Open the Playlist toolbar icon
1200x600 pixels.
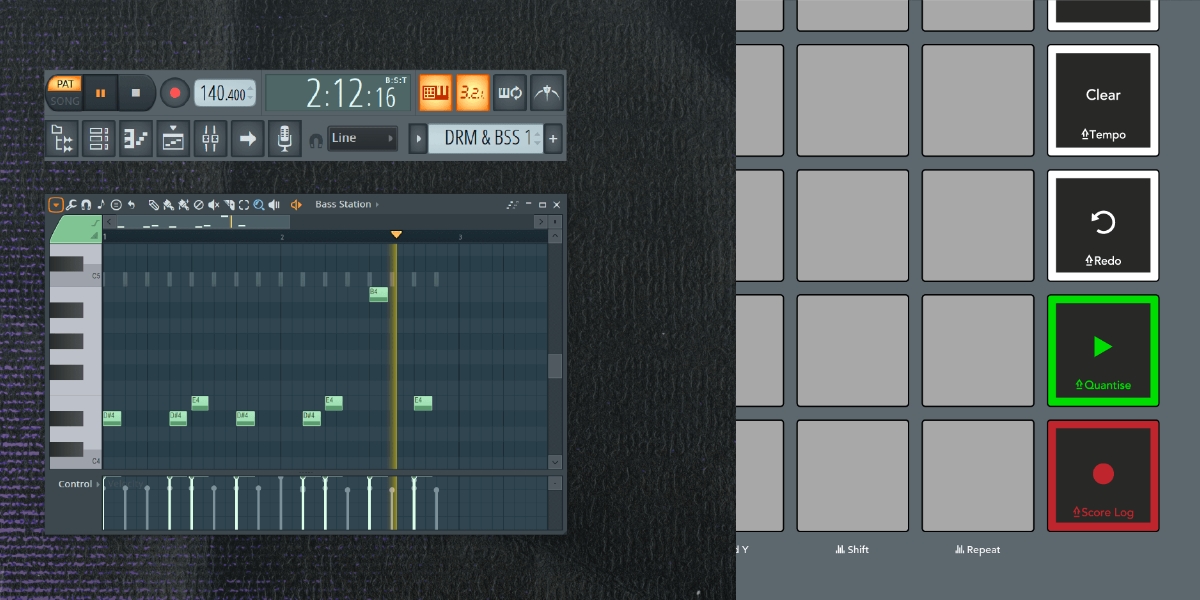[173, 138]
